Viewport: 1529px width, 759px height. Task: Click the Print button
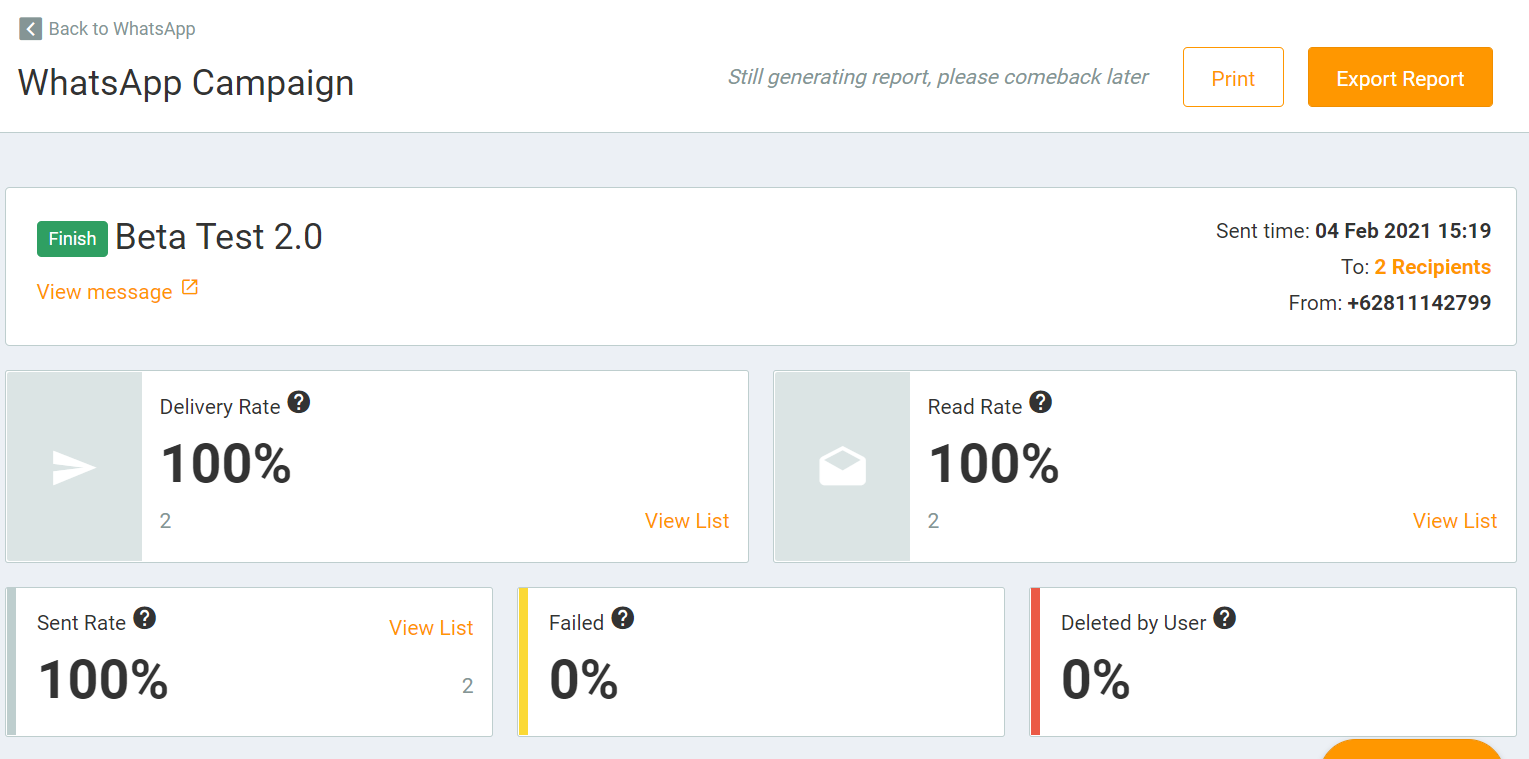coord(1233,77)
